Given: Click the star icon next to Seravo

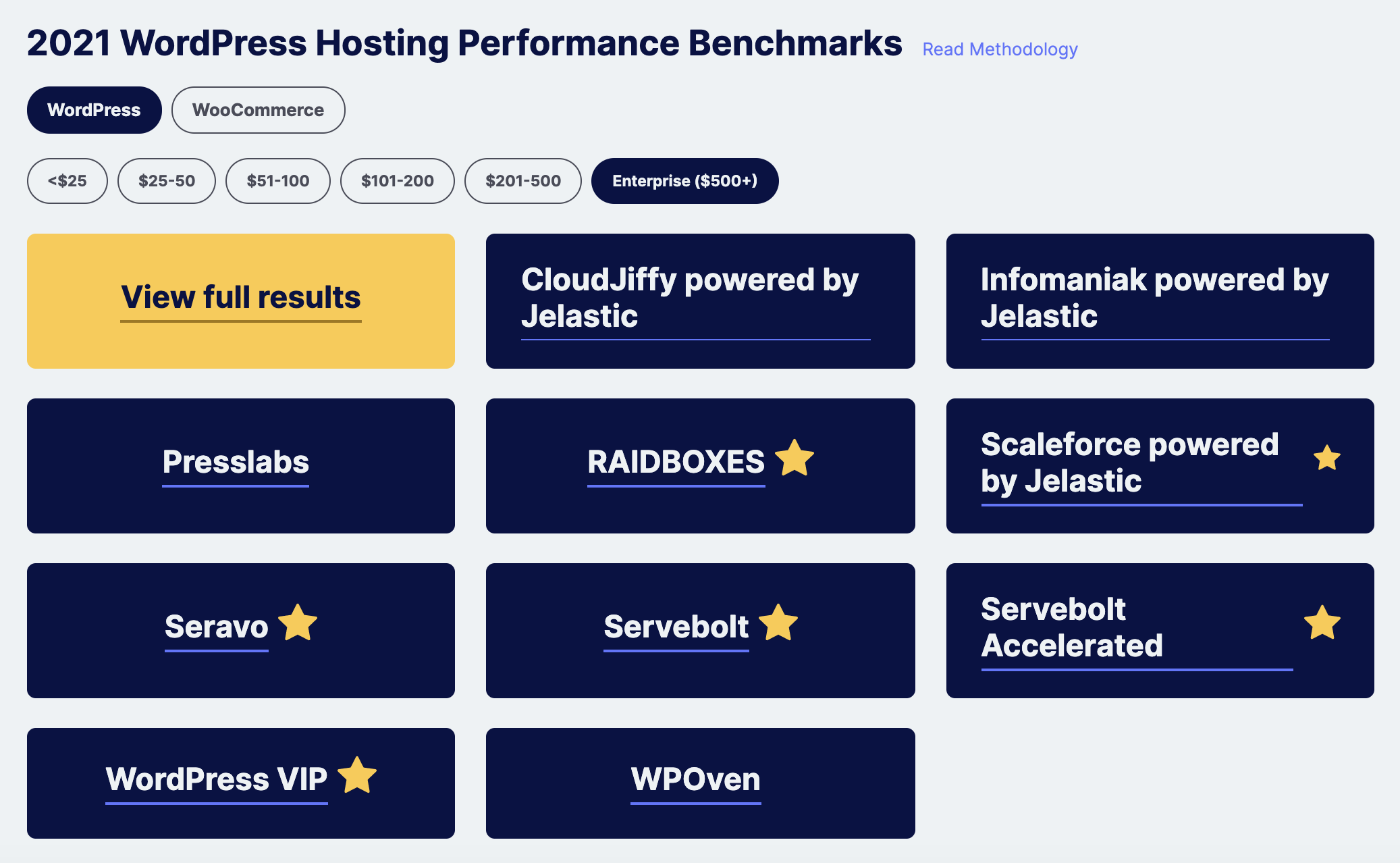Looking at the screenshot, I should [298, 623].
